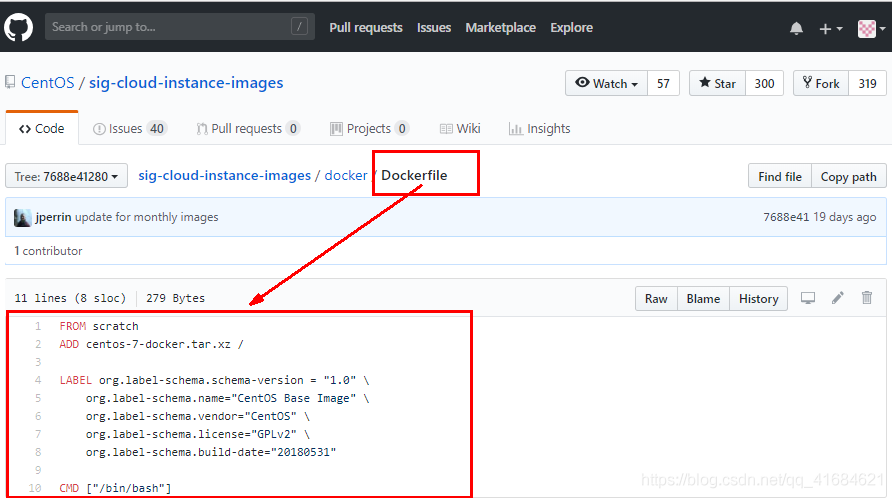
Task: Switch to the Insights tab
Action: [x=539, y=129]
